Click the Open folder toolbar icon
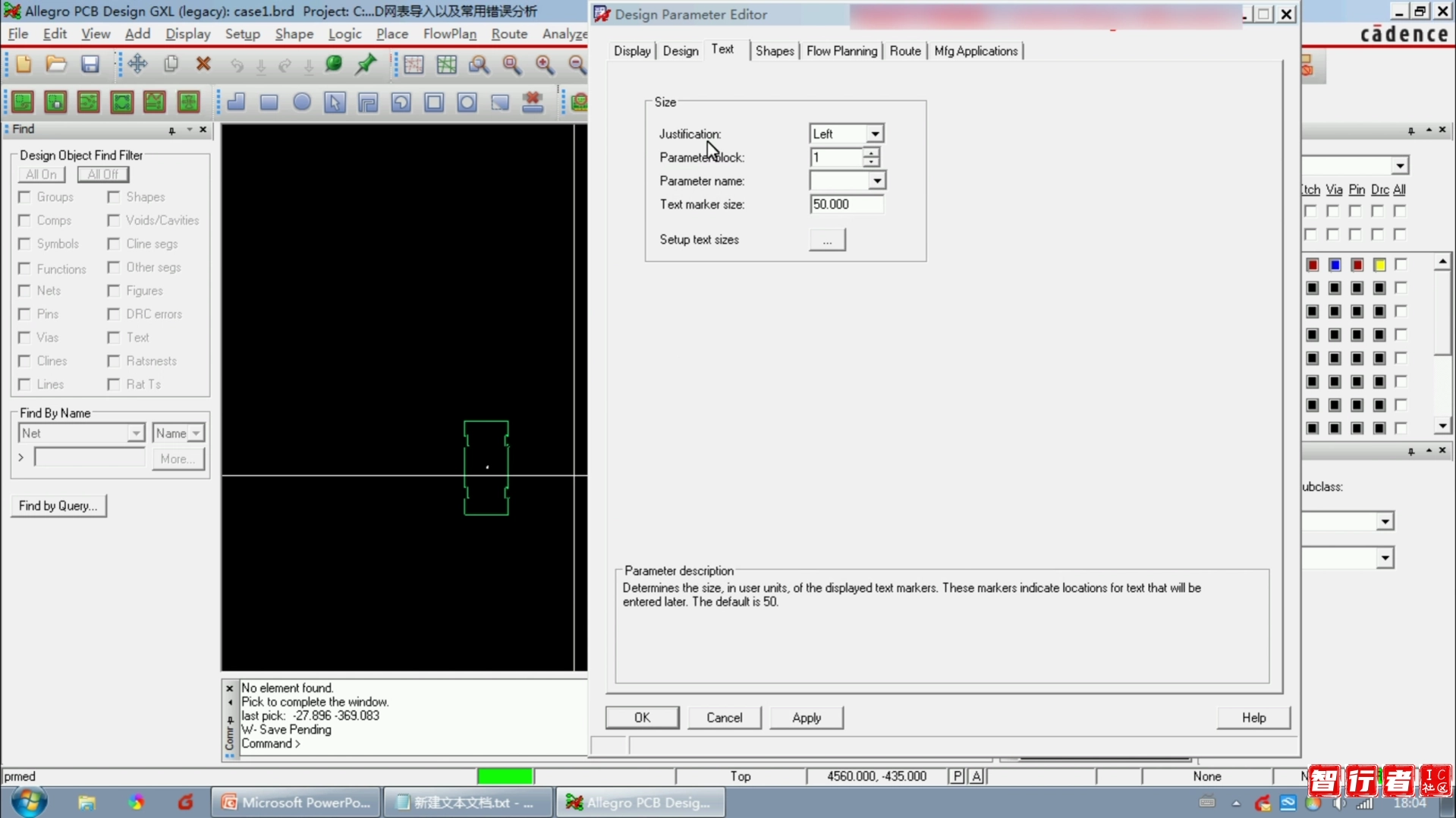Viewport: 1456px width, 818px height. coord(56,64)
